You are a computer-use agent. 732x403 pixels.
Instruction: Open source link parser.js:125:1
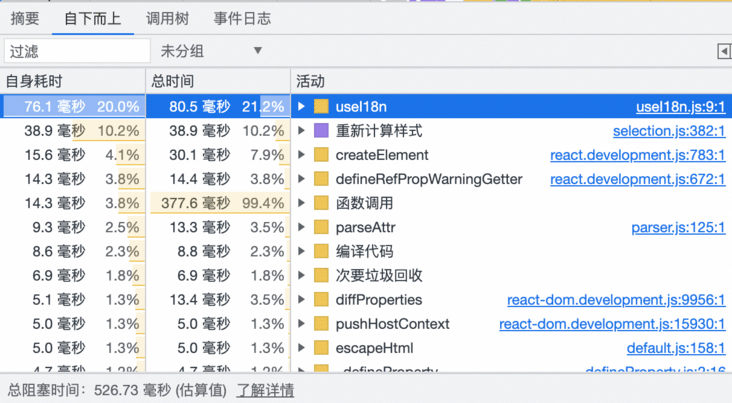(678, 227)
